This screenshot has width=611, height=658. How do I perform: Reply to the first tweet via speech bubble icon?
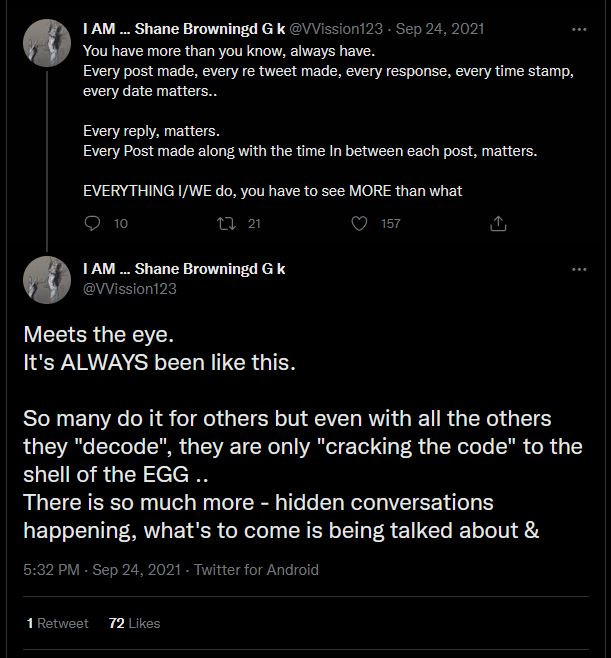tap(93, 224)
